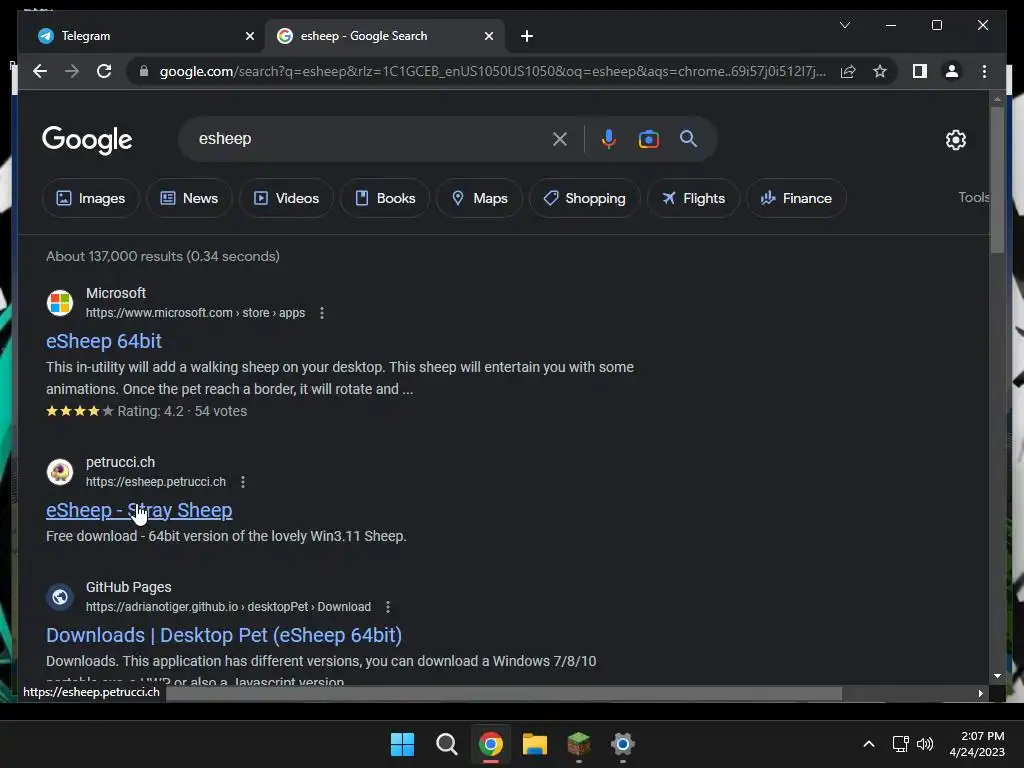This screenshot has height=768, width=1024.
Task: Open more options for petrucci.ch result
Action: 243,482
